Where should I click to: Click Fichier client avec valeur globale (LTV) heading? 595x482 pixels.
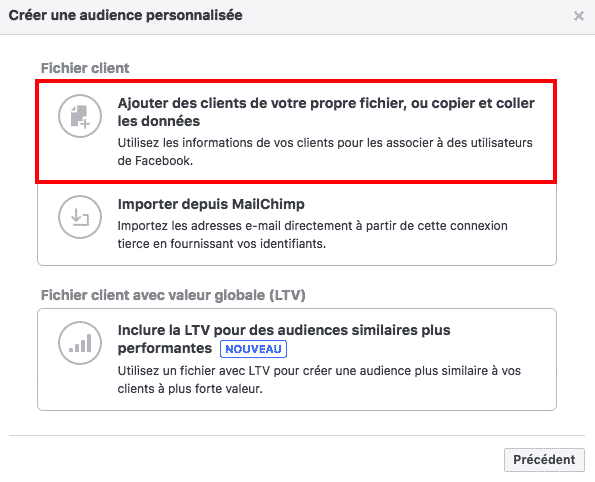pos(173,295)
